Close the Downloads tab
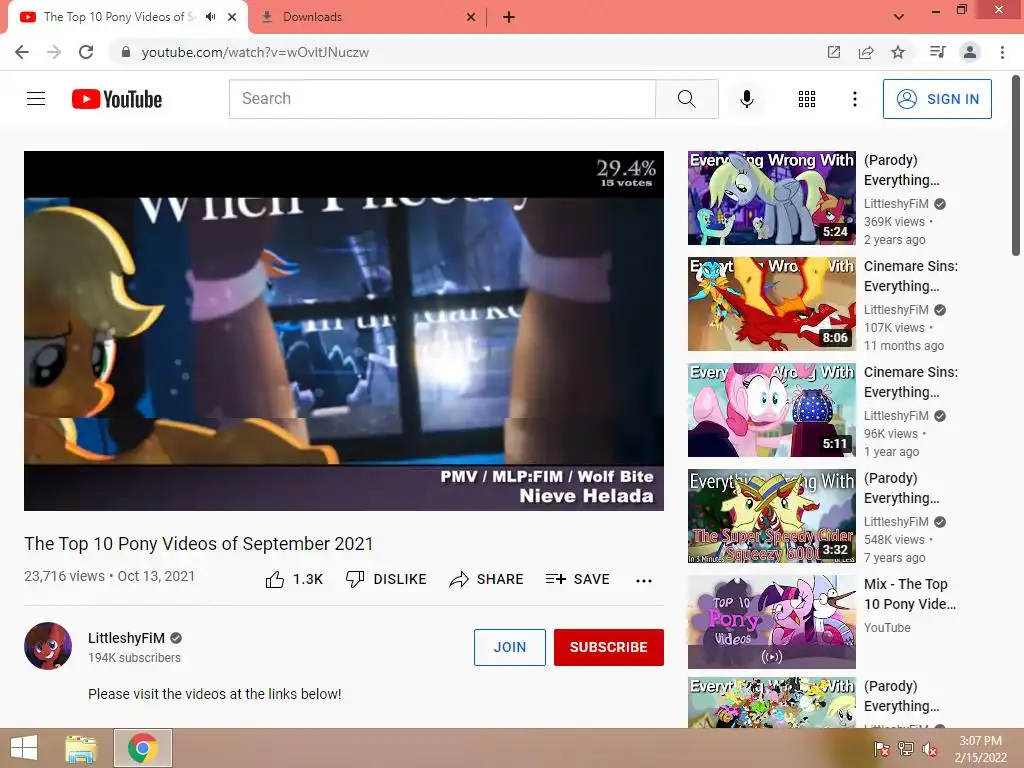This screenshot has height=768, width=1024. pyautogui.click(x=471, y=17)
